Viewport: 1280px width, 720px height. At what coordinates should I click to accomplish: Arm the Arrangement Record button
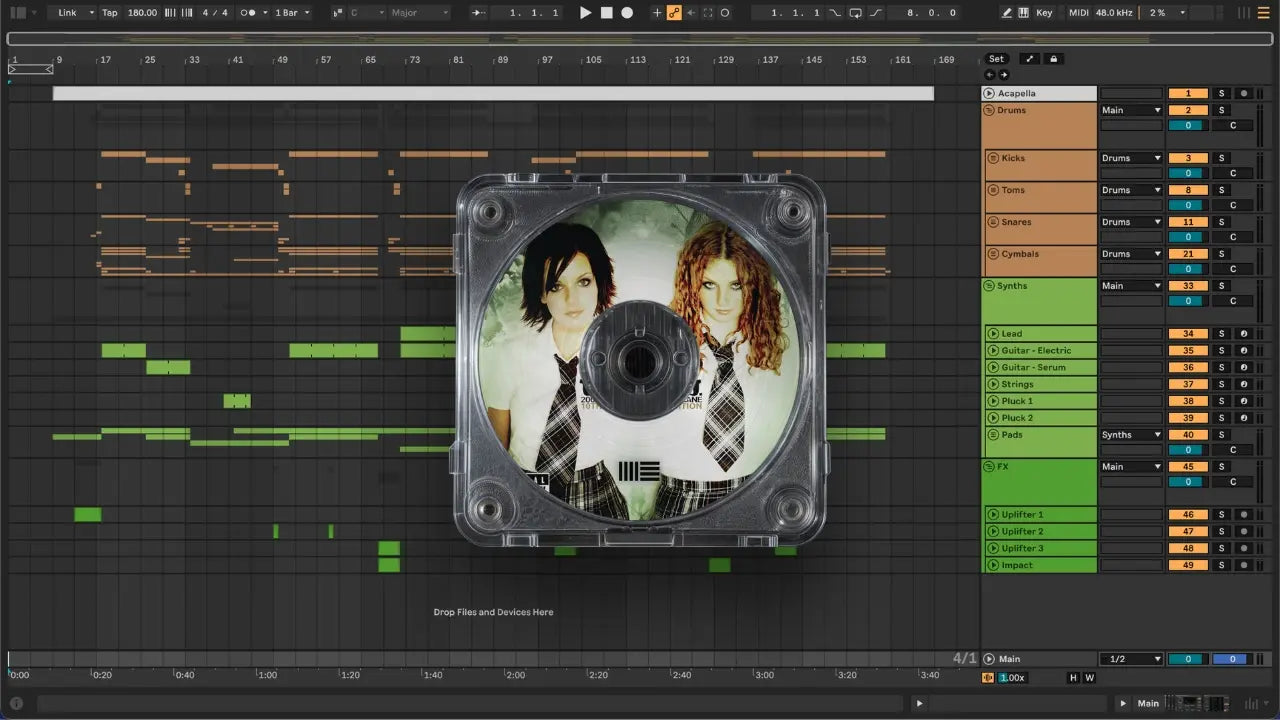click(627, 13)
